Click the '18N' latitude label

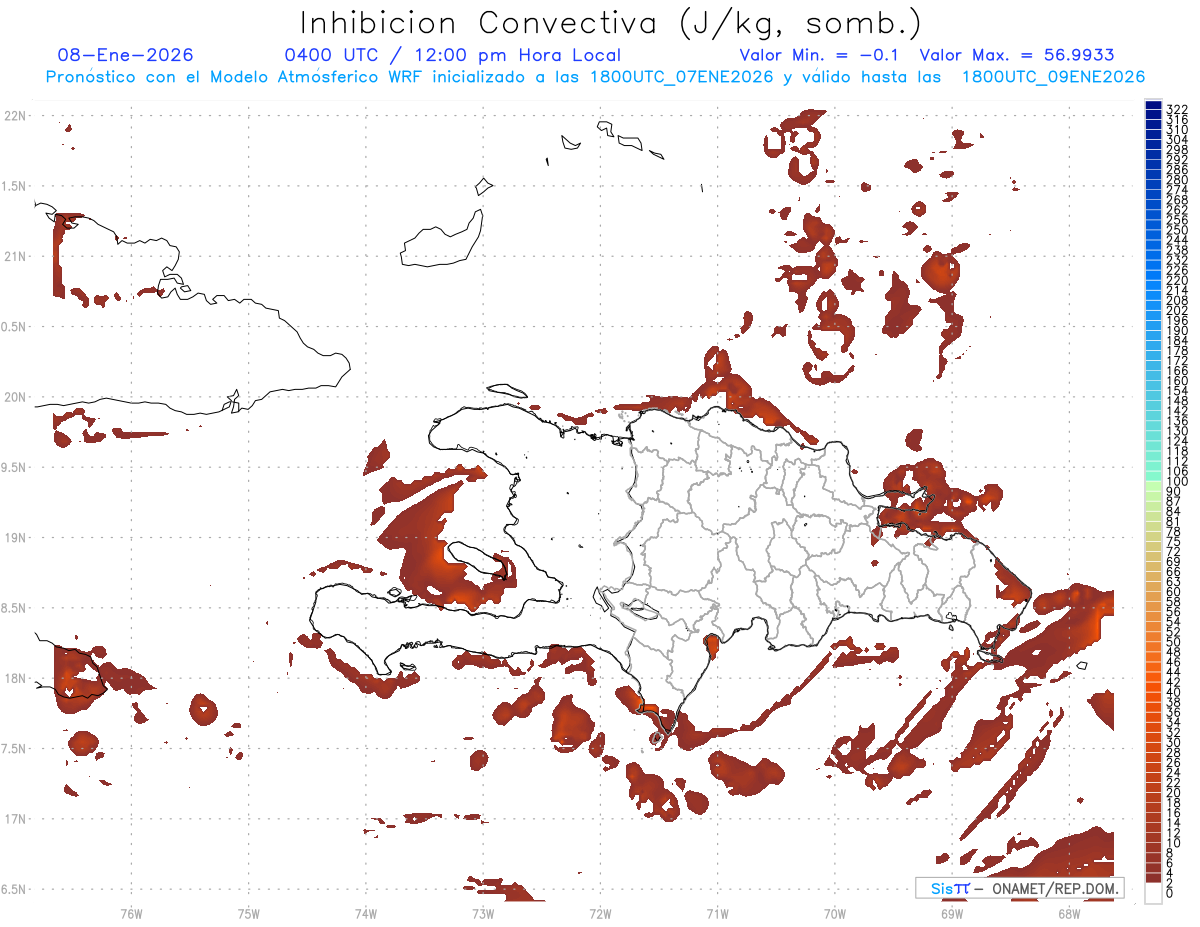click(15, 678)
